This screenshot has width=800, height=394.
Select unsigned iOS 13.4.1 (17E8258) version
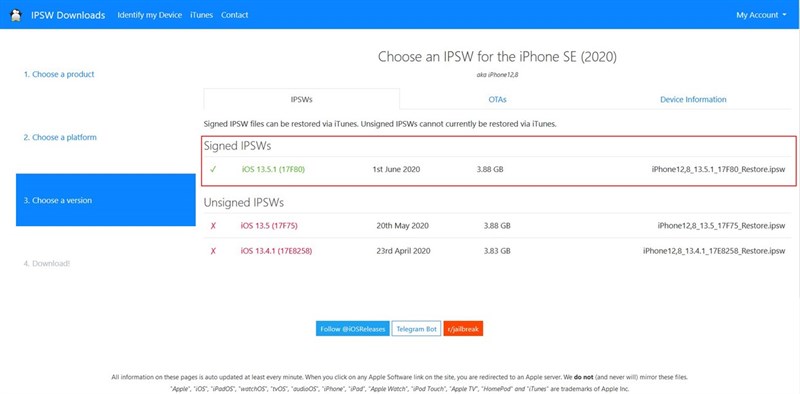tap(276, 251)
